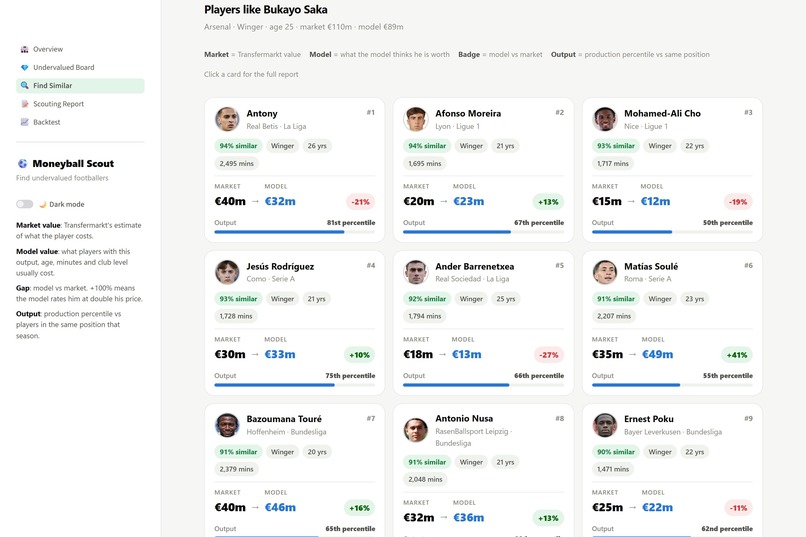Open the Undervalued Board page

[80, 67]
